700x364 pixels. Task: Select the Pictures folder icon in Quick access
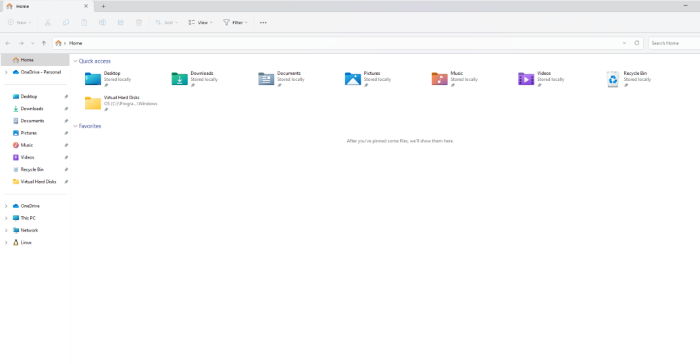point(353,79)
